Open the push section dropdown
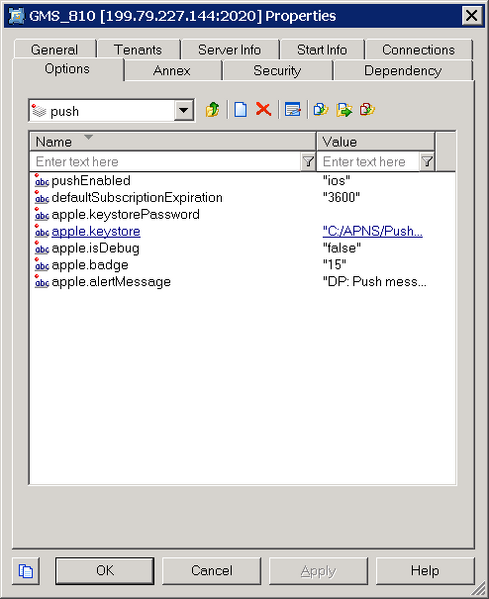Screen dimensions: 489x599 click(184, 111)
